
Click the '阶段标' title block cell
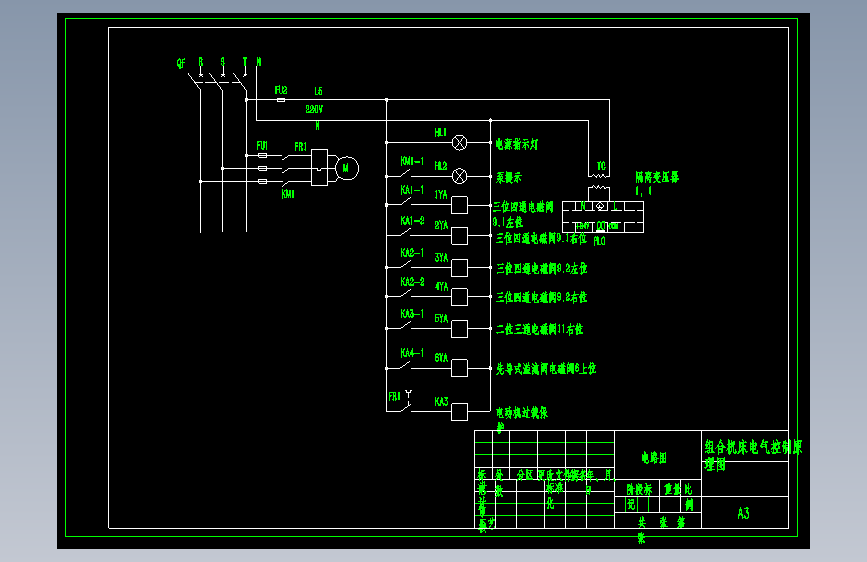[639, 490]
